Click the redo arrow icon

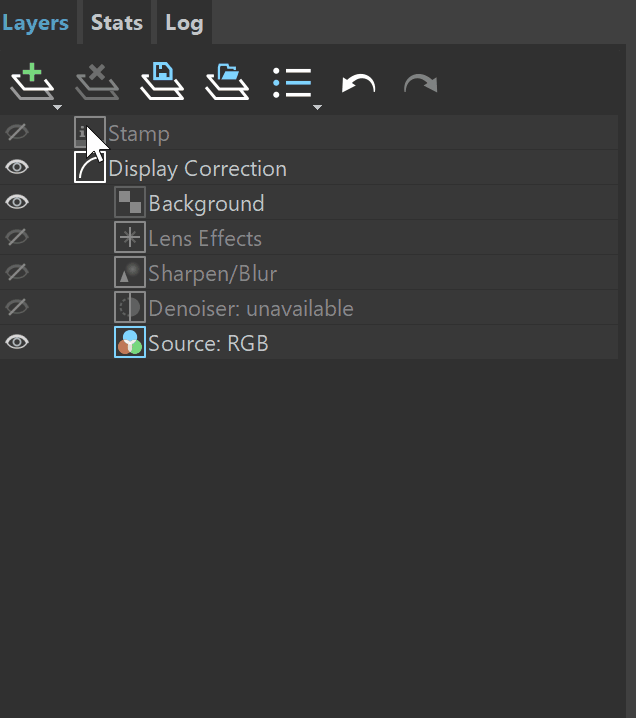coord(421,84)
